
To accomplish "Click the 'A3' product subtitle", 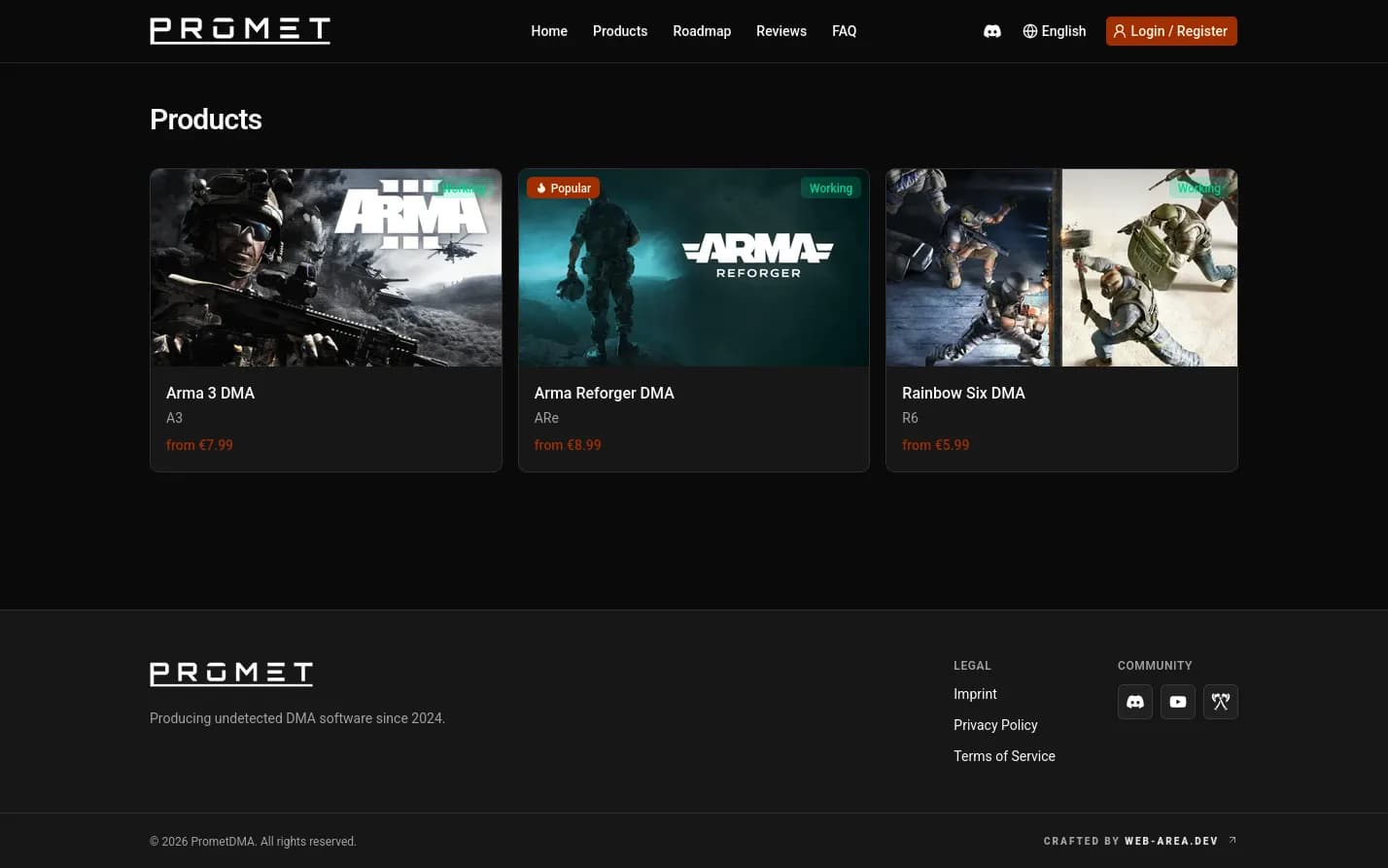I will [x=174, y=418].
